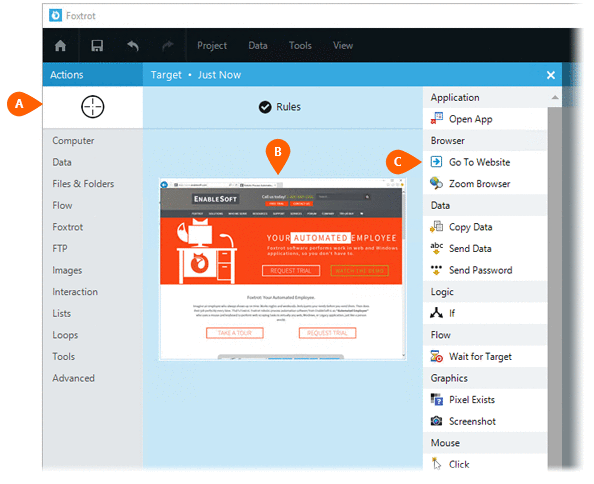The image size is (594, 484).
Task: Click the Graphics group header
Action: [x=485, y=378]
